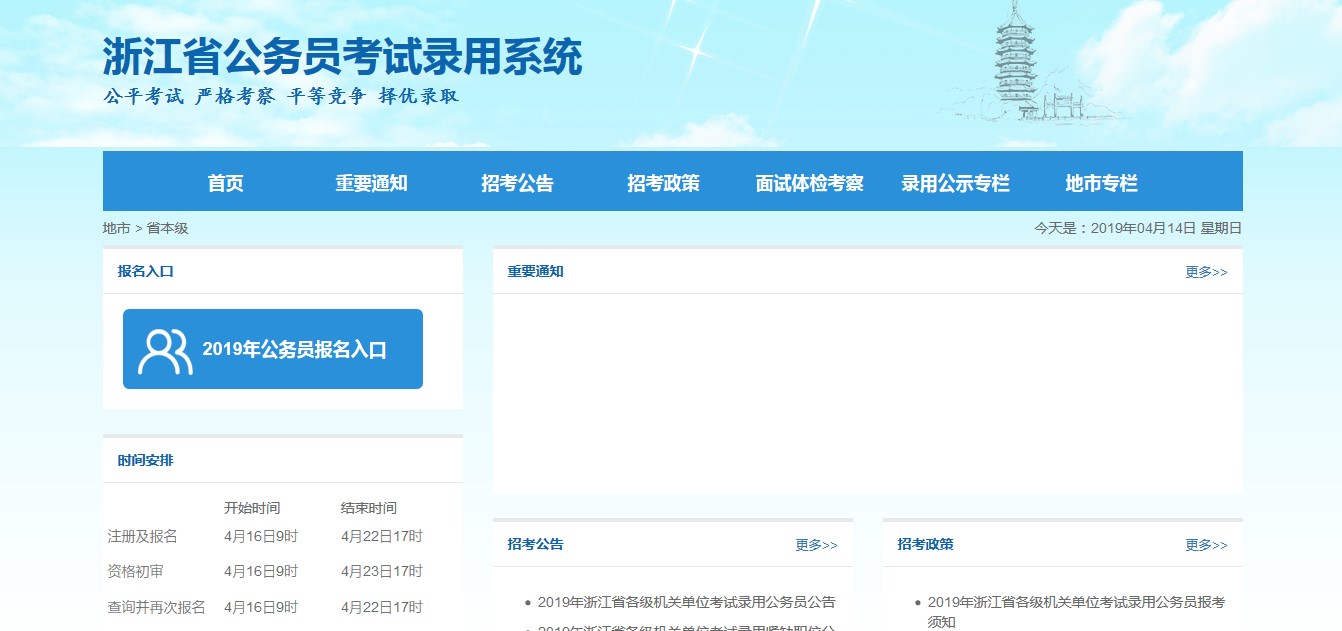Click the people icon on registration button
The height and width of the screenshot is (631, 1342).
(x=165, y=351)
